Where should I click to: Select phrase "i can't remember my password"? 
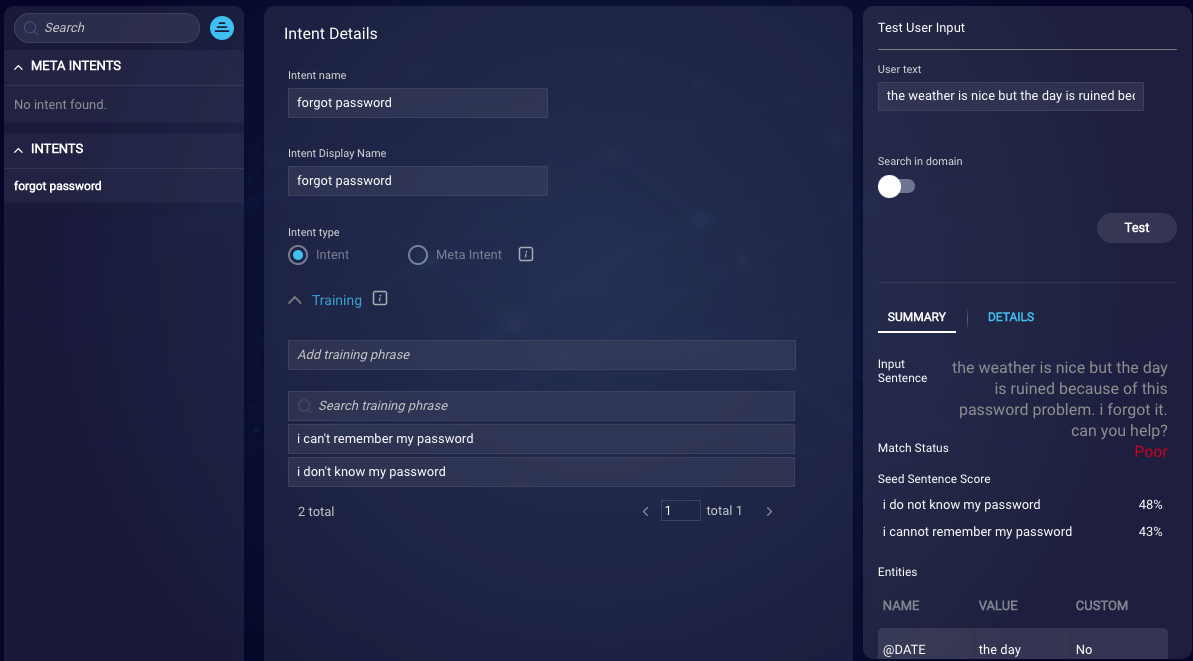(x=542, y=439)
